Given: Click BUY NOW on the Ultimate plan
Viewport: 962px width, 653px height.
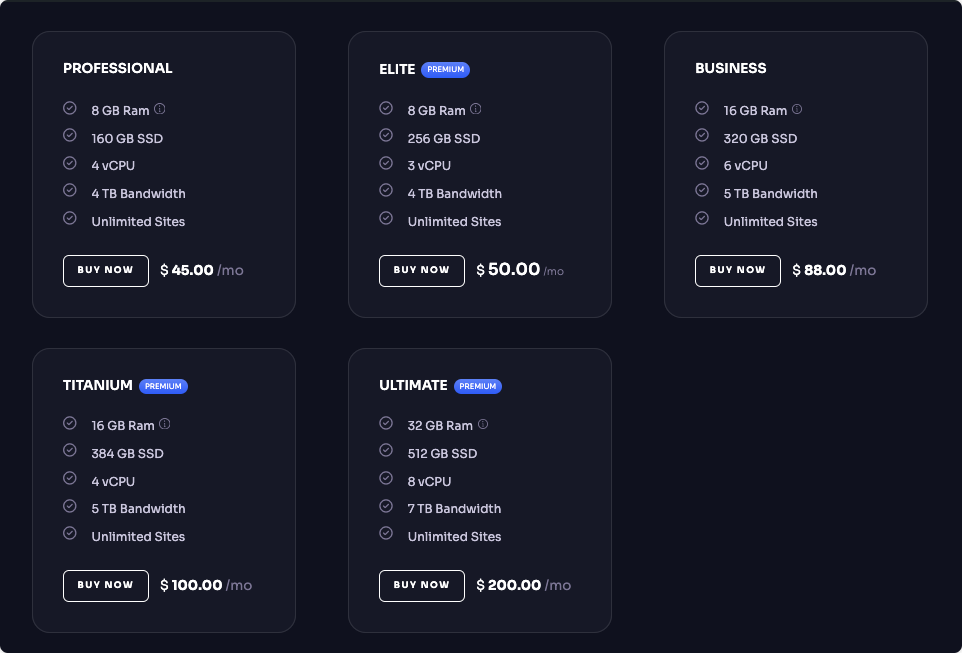Looking at the screenshot, I should pyautogui.click(x=422, y=585).
